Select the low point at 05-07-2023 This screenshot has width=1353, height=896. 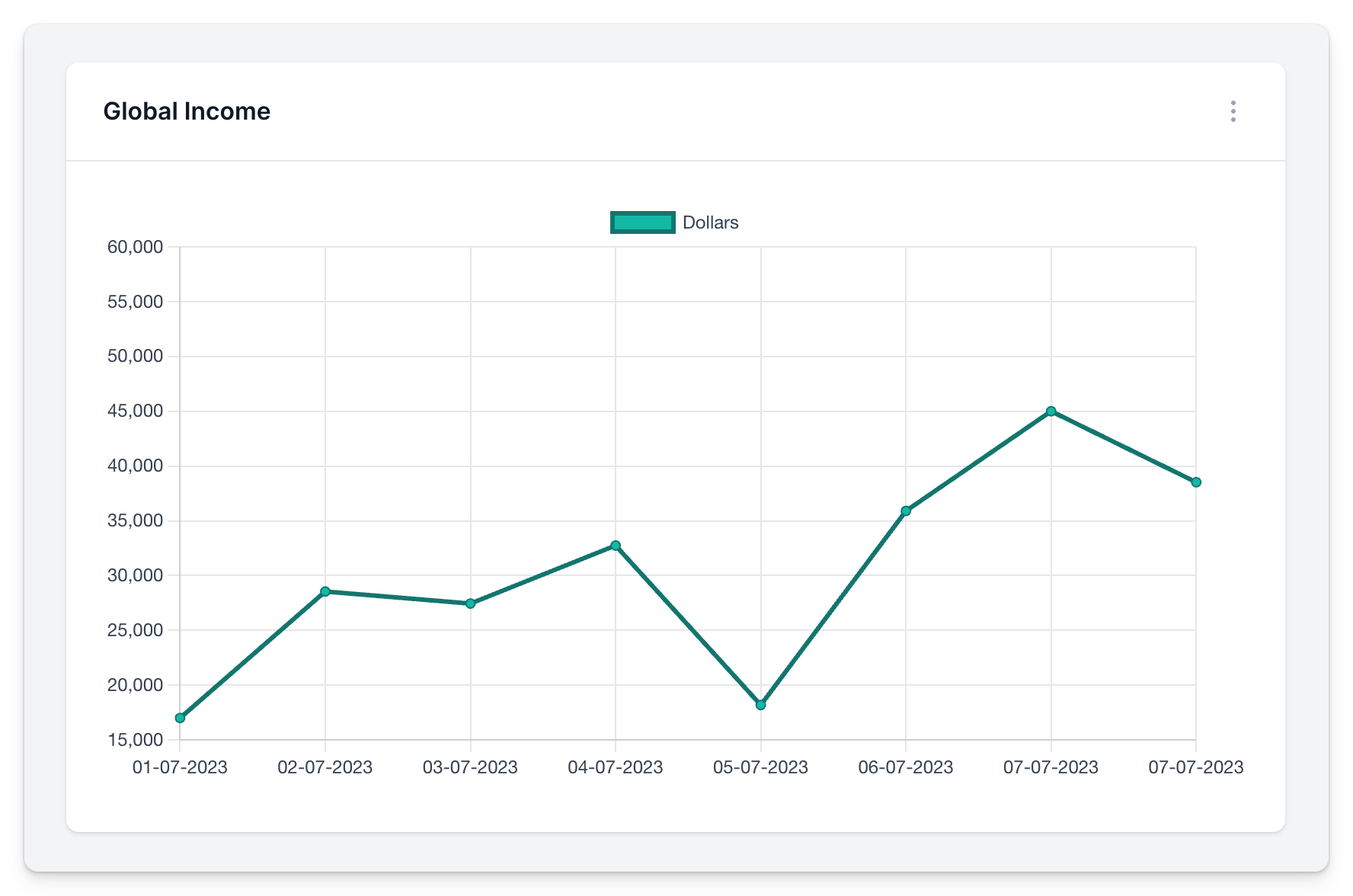tap(760, 705)
